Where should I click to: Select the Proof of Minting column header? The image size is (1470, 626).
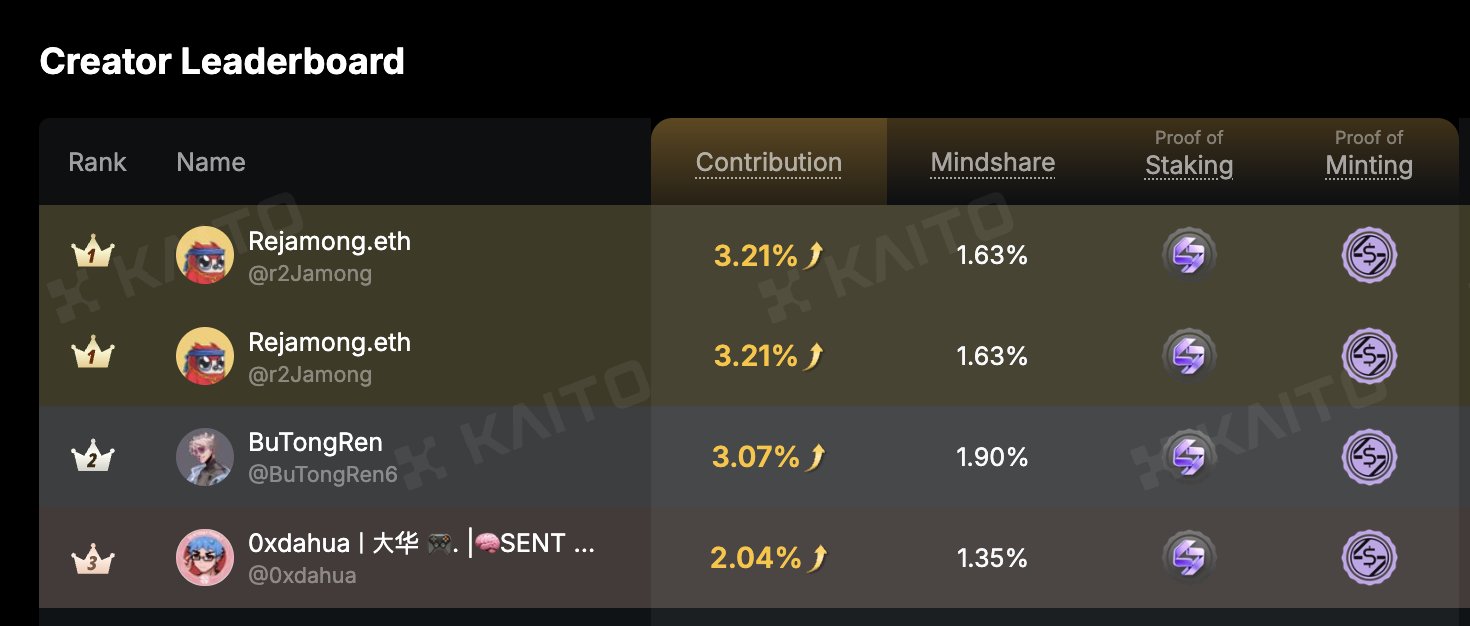click(x=1368, y=164)
